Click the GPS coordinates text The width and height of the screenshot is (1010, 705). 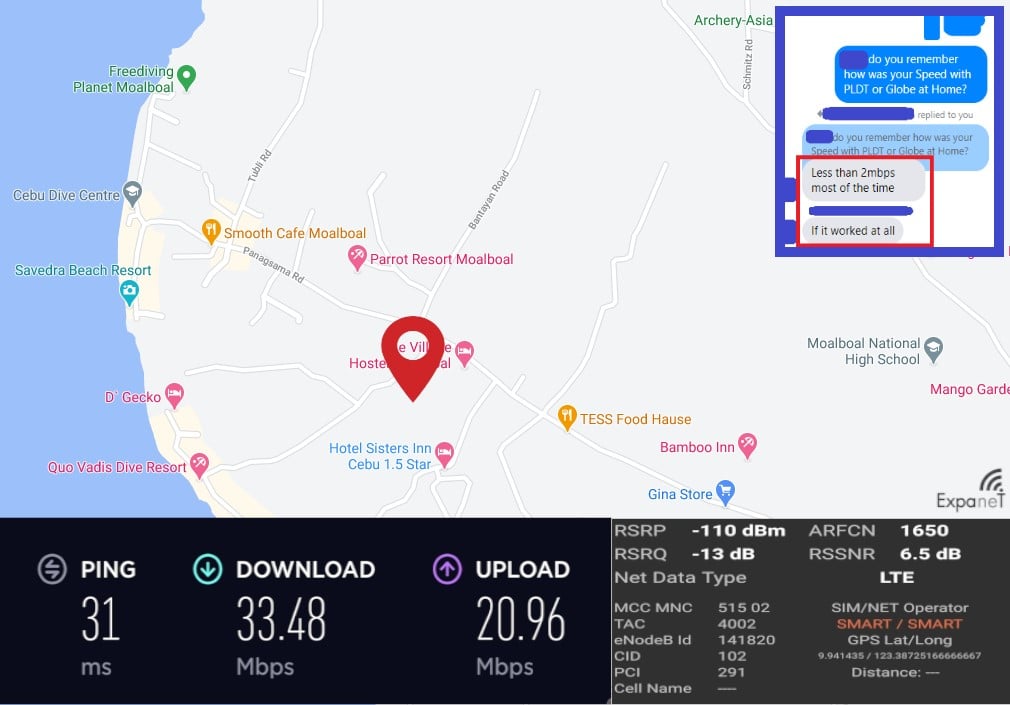point(899,655)
